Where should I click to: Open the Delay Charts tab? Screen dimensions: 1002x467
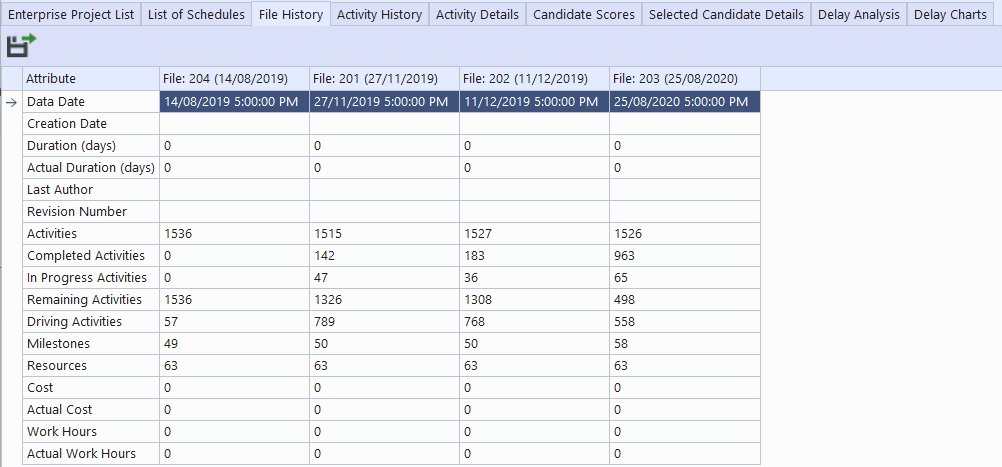click(949, 14)
